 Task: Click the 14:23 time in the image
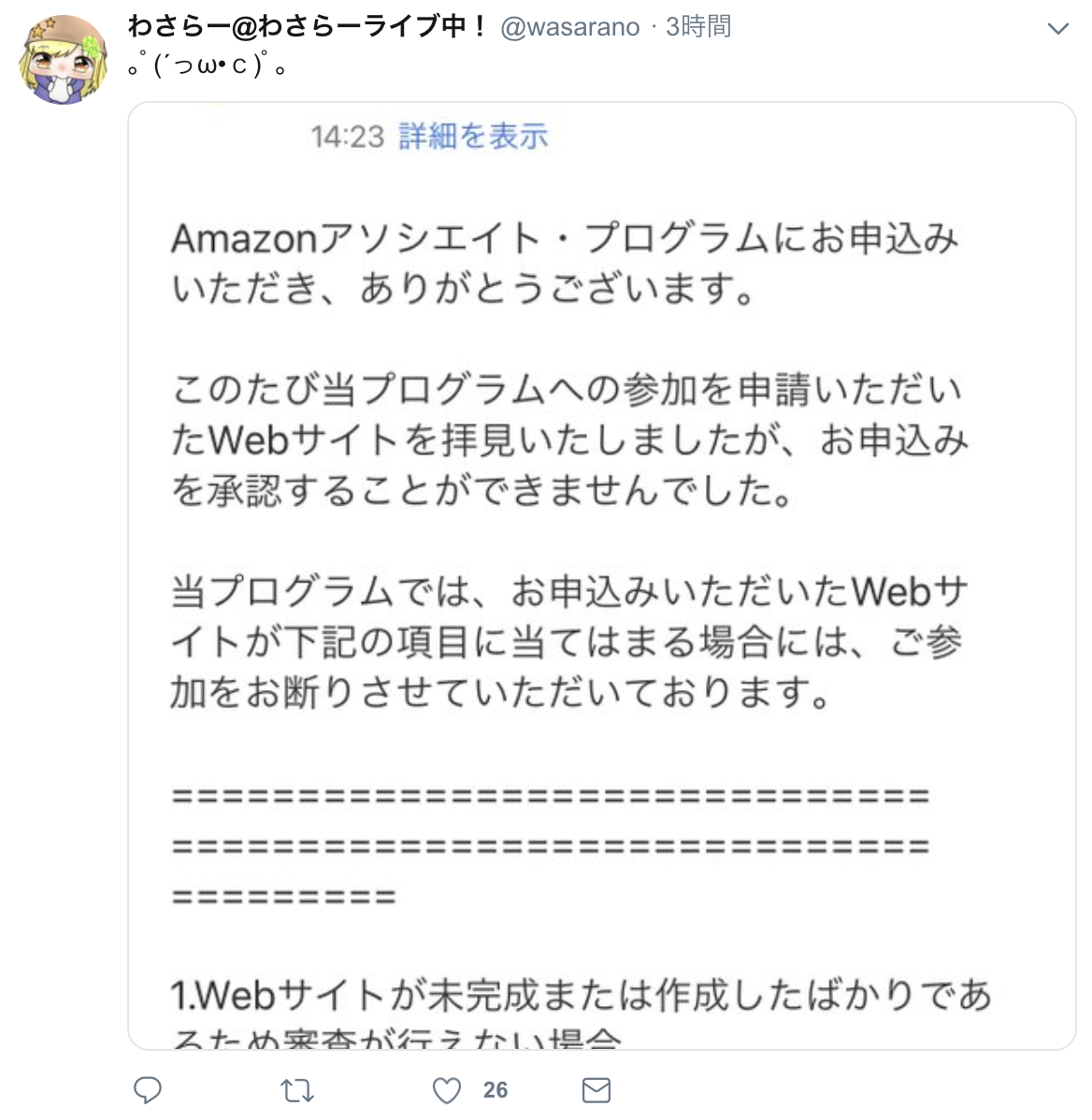347,136
